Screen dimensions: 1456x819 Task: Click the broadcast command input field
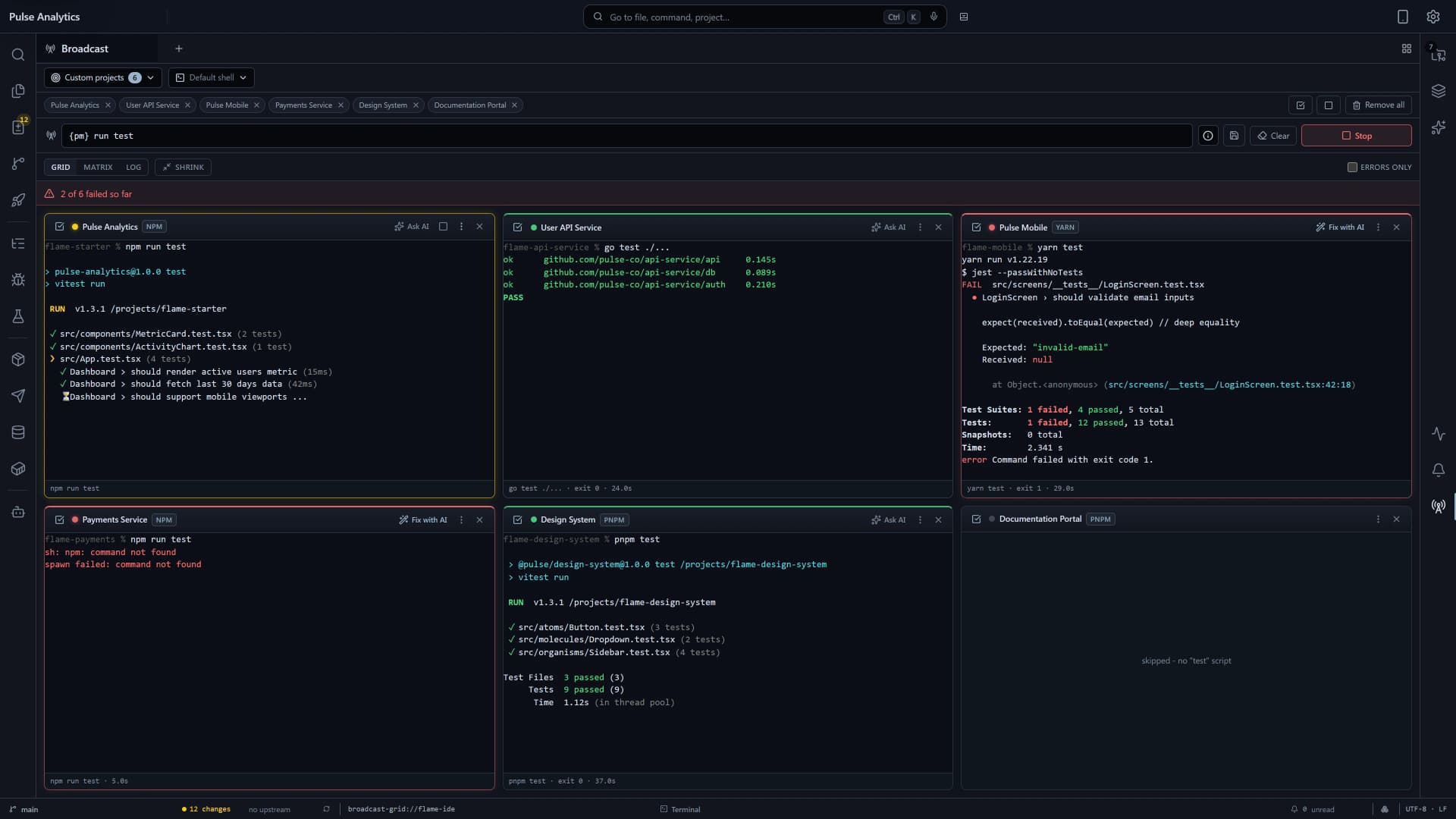click(626, 136)
